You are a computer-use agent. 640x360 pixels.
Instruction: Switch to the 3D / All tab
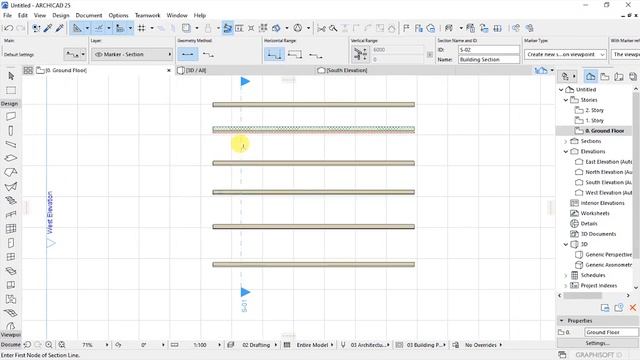[x=196, y=70]
